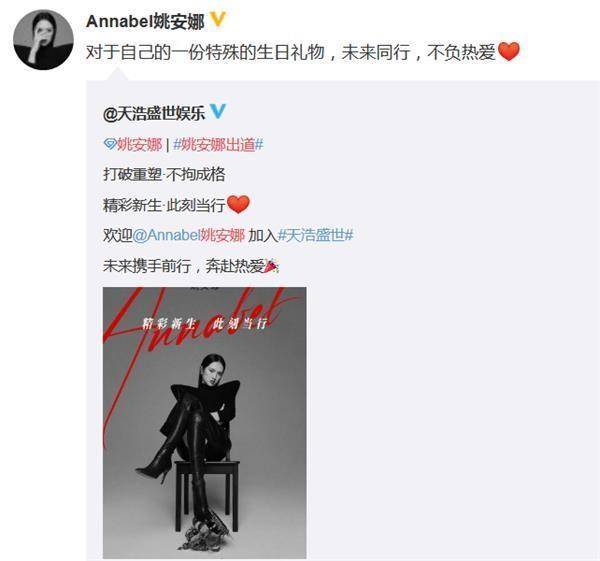Click the gold V verification badge
Screen dimensions: 600x561
[217, 20]
